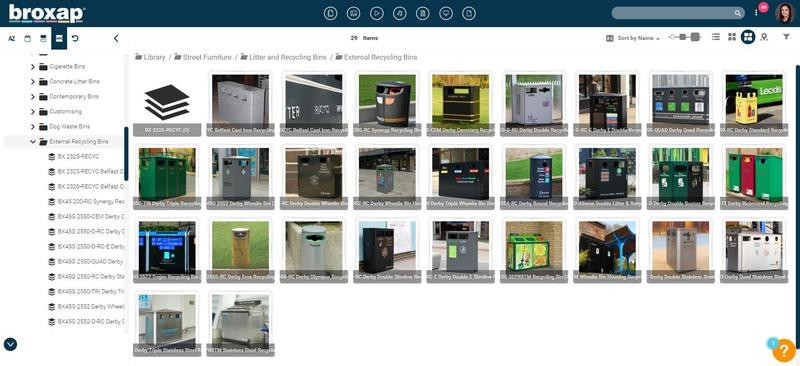
Task: Open the pink notifications badge
Action: pos(763,7)
